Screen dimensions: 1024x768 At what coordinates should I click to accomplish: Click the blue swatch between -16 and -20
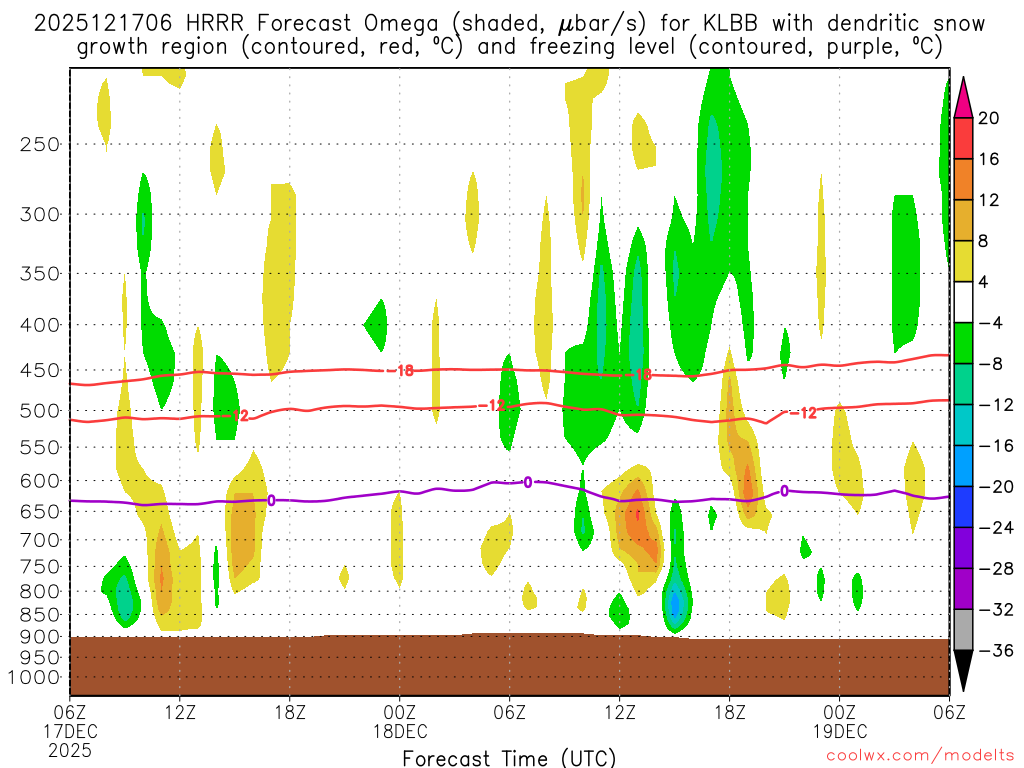963,466
